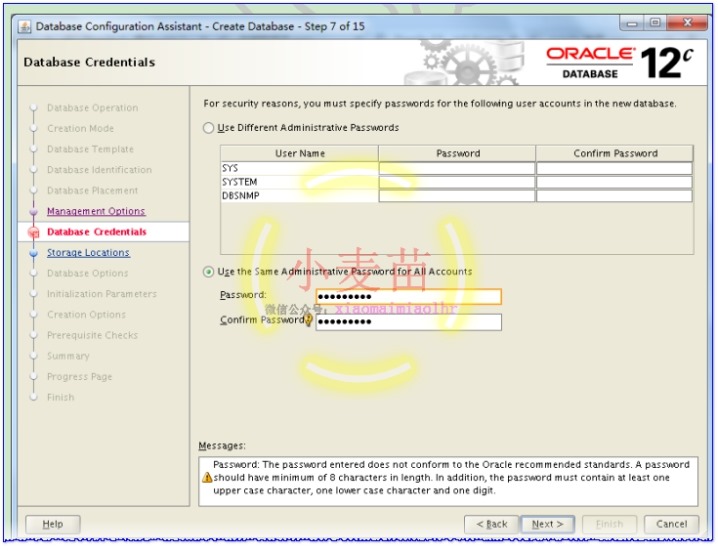Click the disabled Finish button
This screenshot has height=551, width=718.
click(609, 524)
